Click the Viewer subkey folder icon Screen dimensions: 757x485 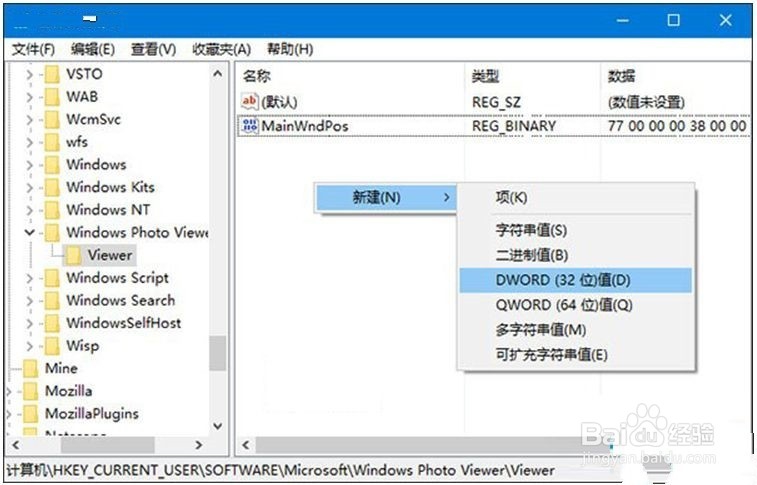coord(73,256)
